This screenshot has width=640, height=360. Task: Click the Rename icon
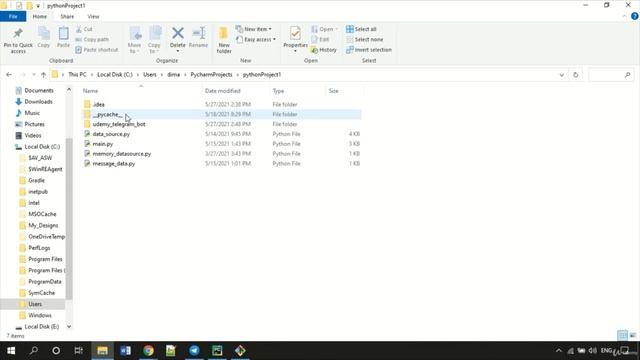198,37
